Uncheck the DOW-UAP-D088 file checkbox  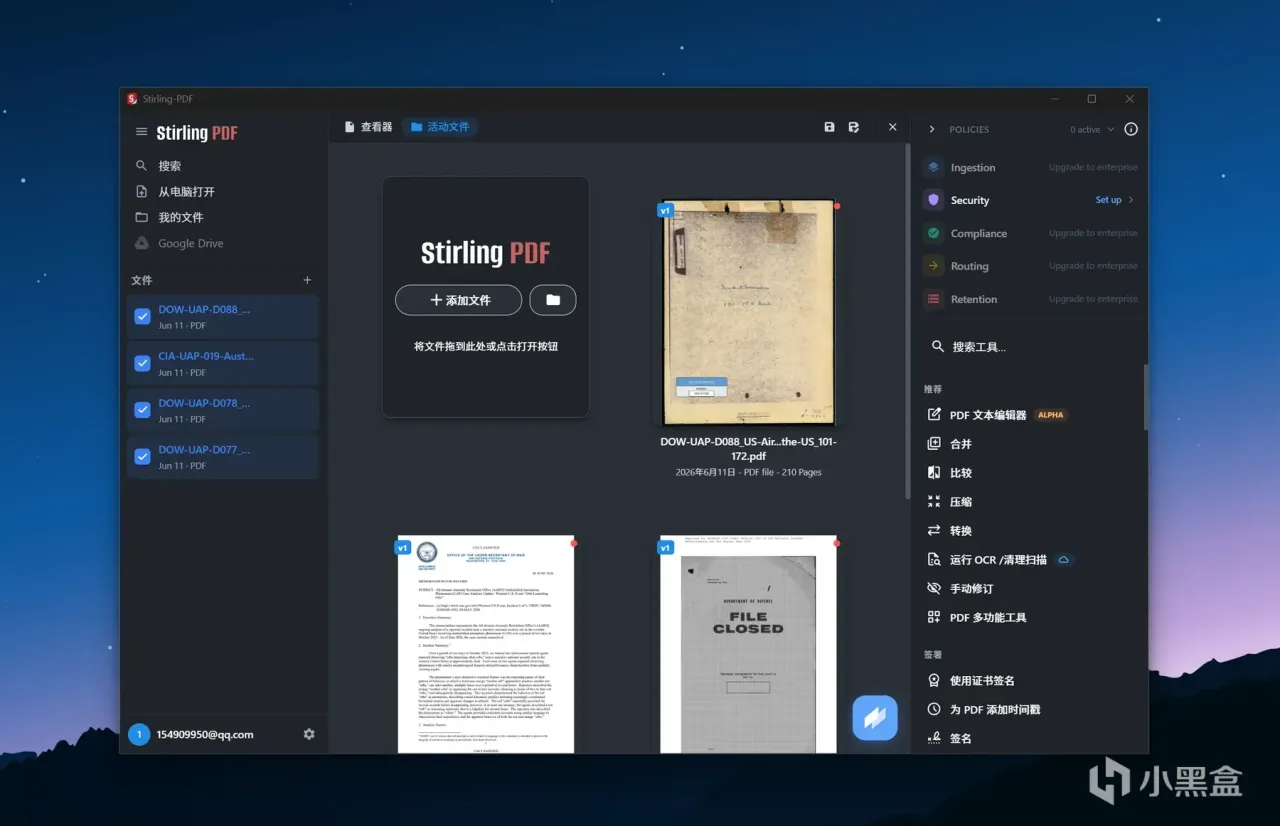pyautogui.click(x=142, y=316)
